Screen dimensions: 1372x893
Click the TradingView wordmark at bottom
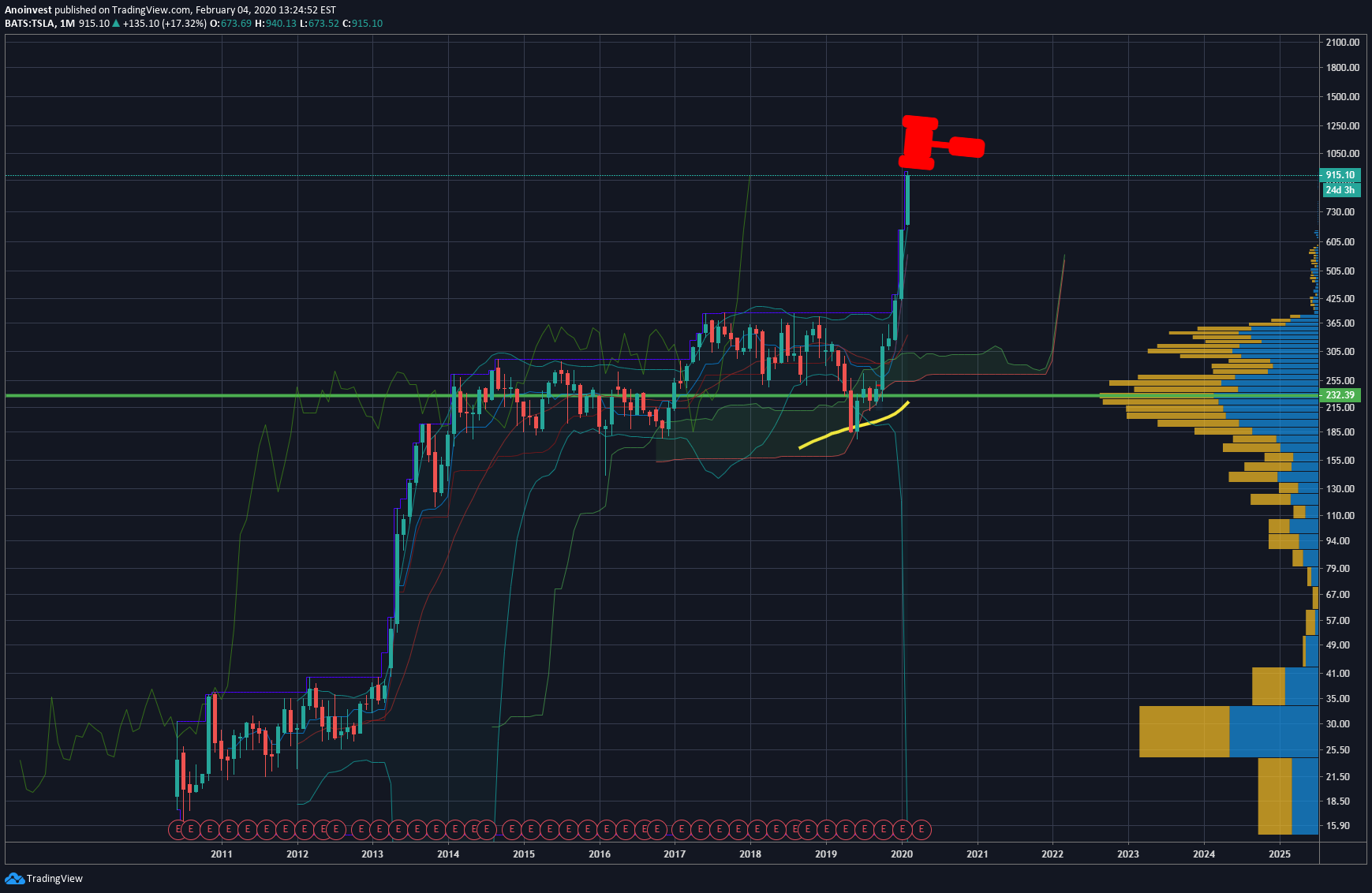point(54,879)
